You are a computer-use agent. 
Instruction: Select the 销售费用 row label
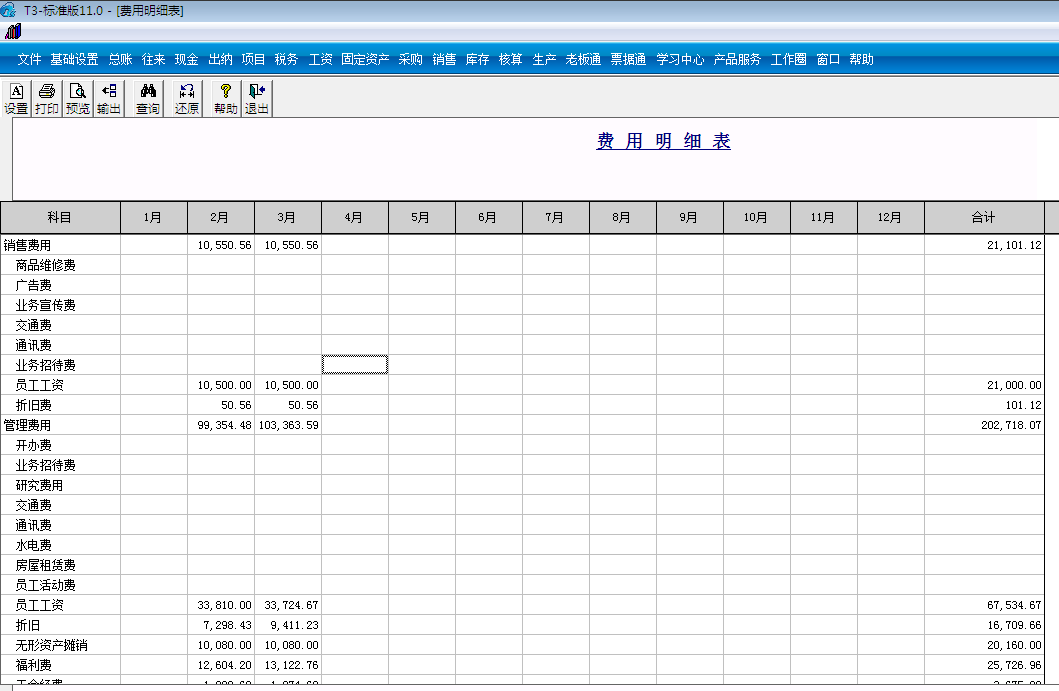click(x=30, y=244)
